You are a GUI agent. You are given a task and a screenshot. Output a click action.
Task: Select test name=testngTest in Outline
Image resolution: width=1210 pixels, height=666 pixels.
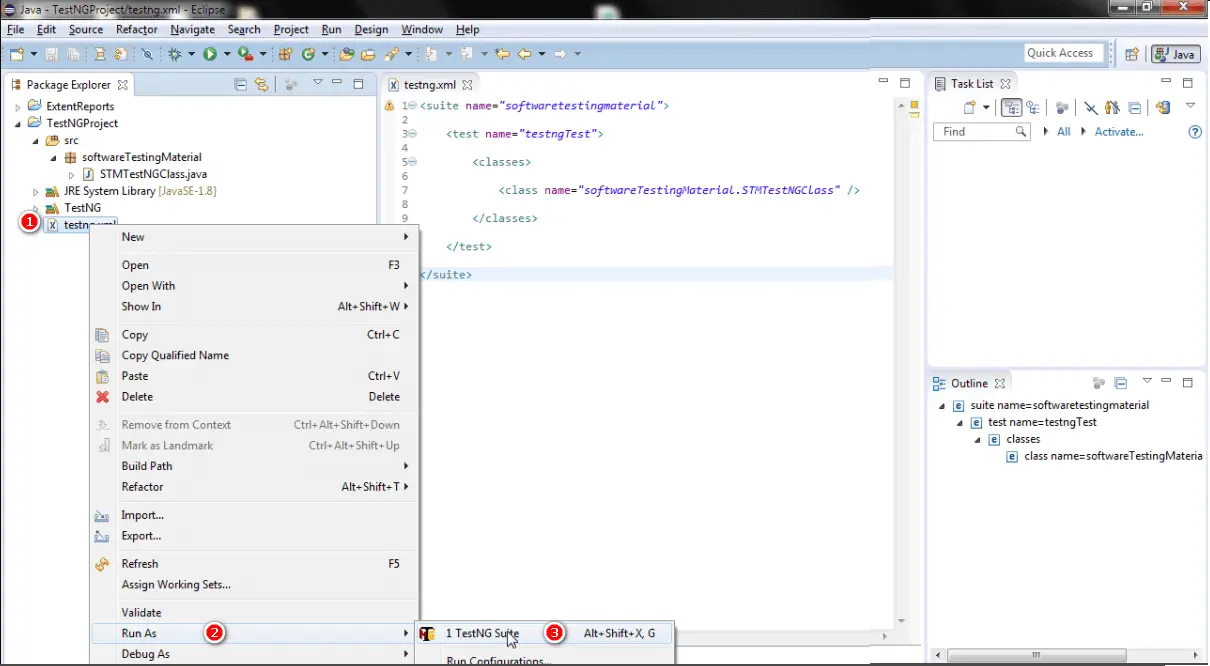click(1042, 423)
